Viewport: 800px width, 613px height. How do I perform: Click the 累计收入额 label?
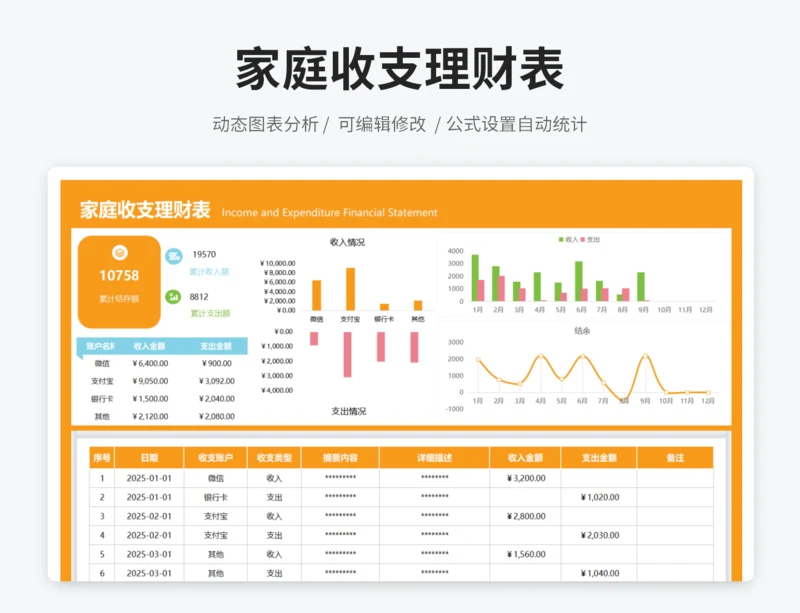(209, 272)
